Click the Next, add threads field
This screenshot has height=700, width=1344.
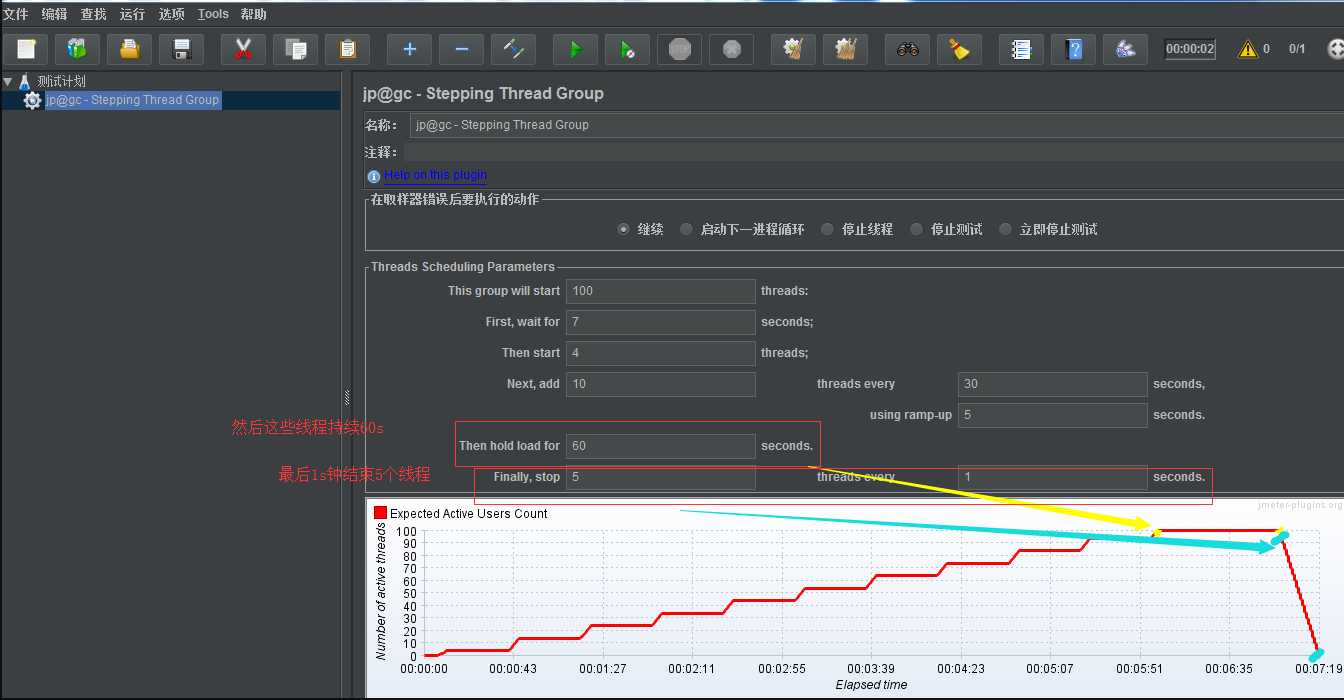pos(660,384)
